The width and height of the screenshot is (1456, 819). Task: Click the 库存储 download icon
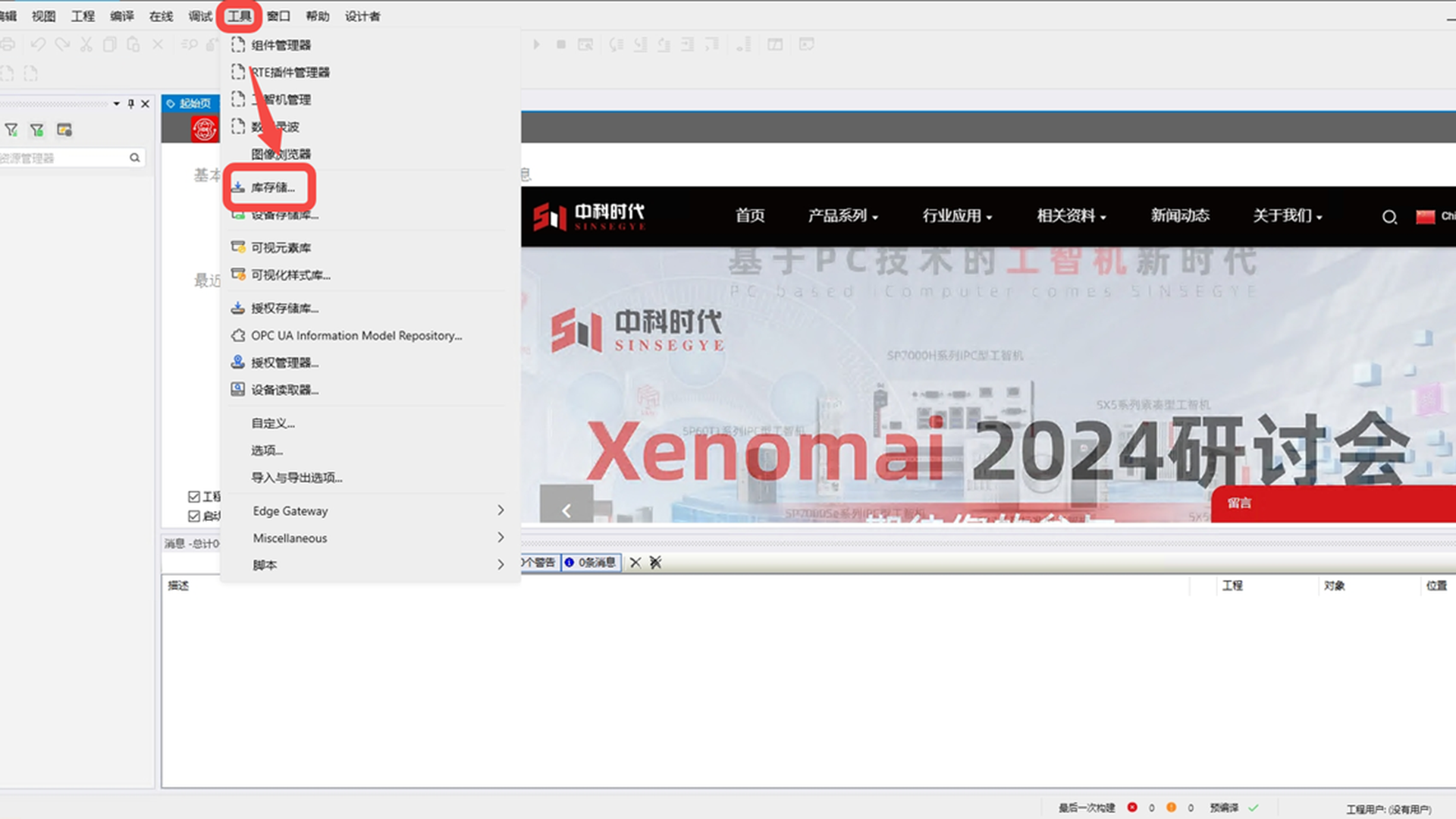(x=238, y=187)
